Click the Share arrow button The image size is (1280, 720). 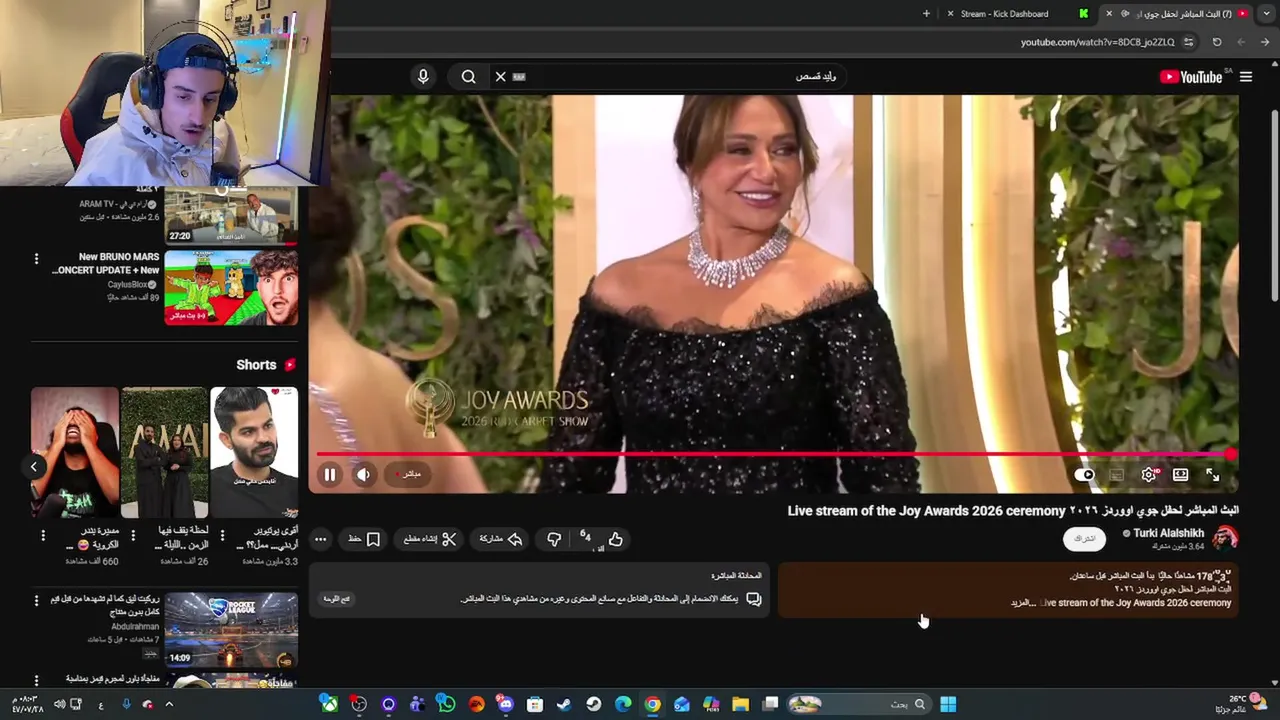[501, 539]
